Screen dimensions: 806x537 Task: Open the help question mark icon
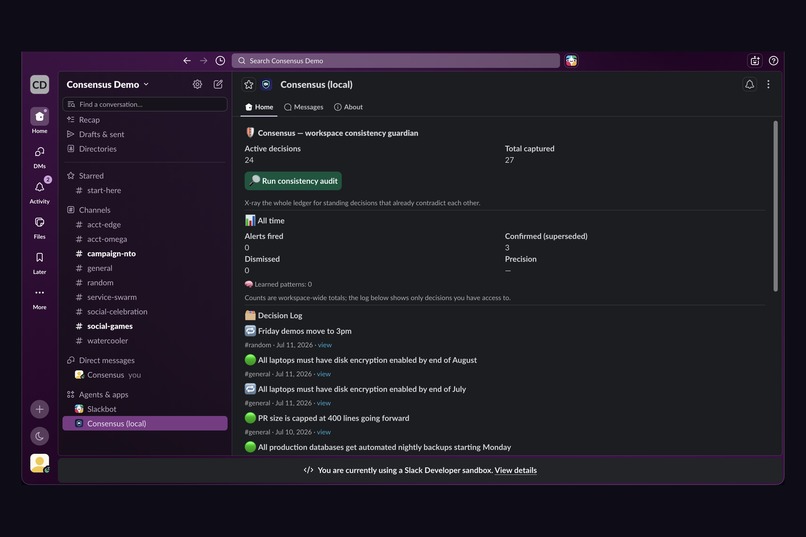[773, 61]
